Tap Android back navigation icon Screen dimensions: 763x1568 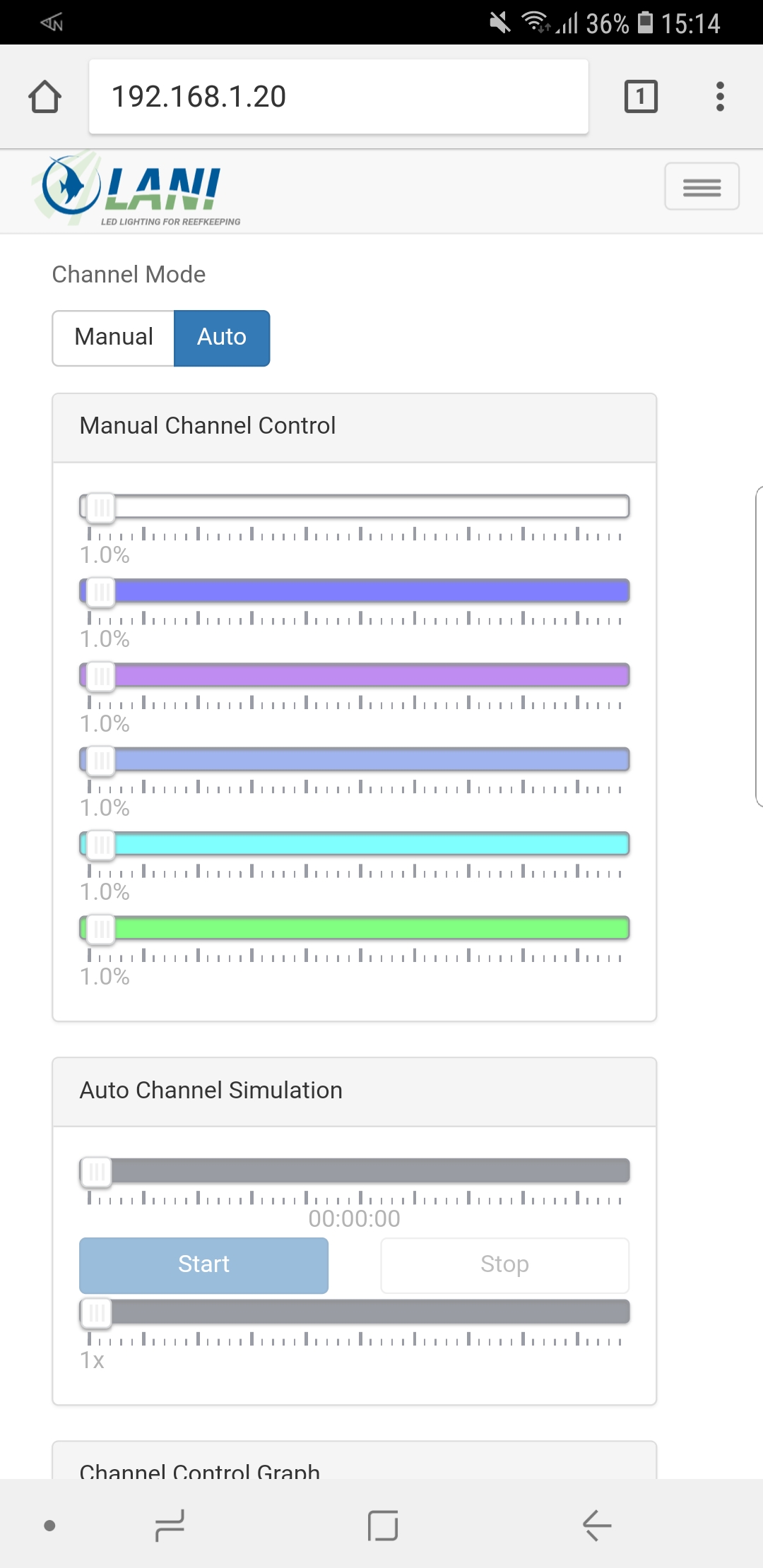[x=597, y=1526]
